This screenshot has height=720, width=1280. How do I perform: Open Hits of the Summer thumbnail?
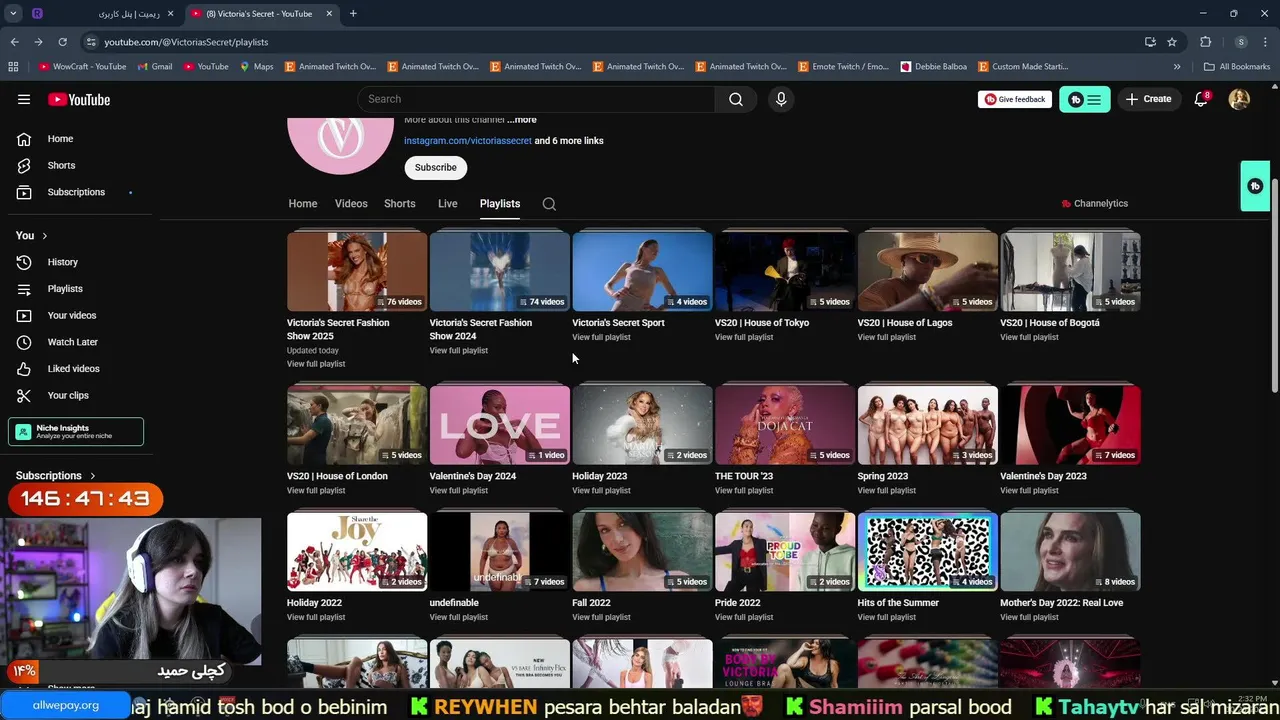(928, 552)
